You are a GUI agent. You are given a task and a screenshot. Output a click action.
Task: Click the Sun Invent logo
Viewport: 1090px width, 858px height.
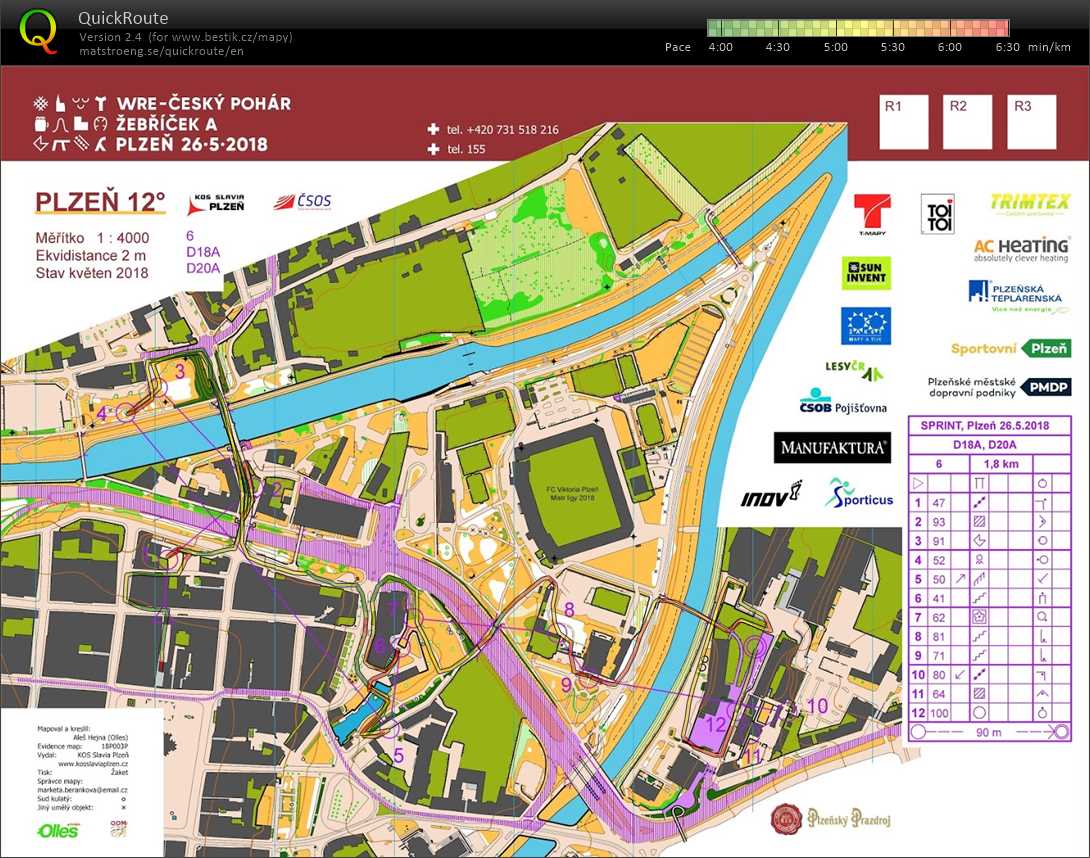point(865,272)
